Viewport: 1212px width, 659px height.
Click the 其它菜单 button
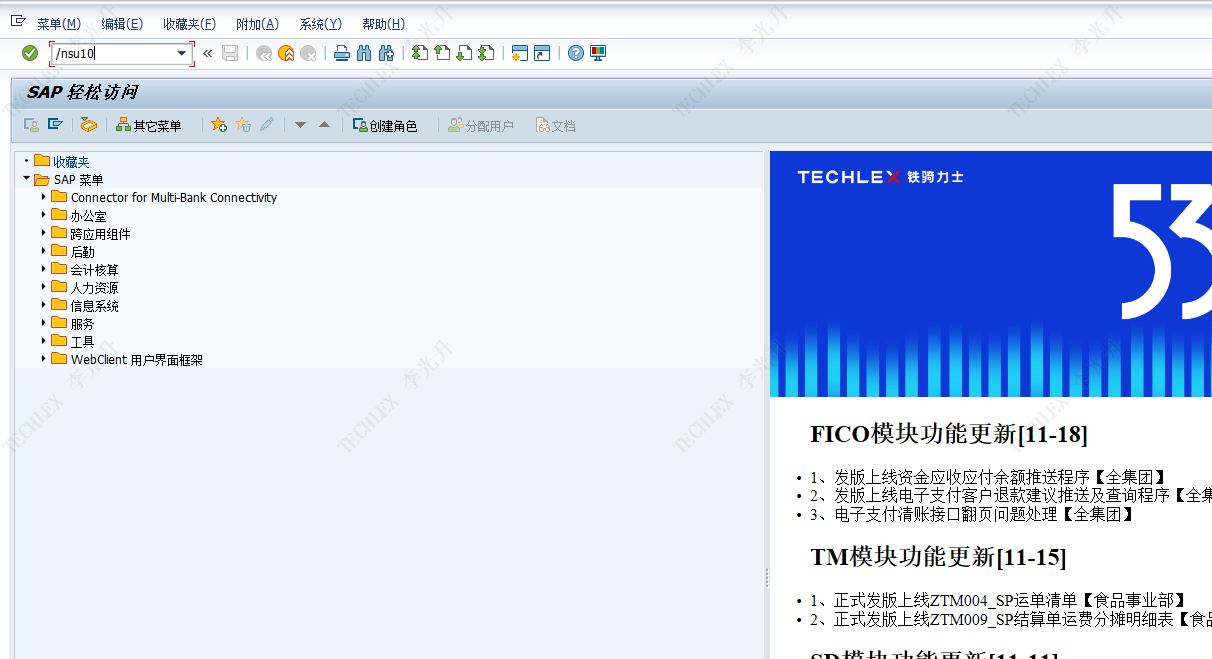point(149,126)
